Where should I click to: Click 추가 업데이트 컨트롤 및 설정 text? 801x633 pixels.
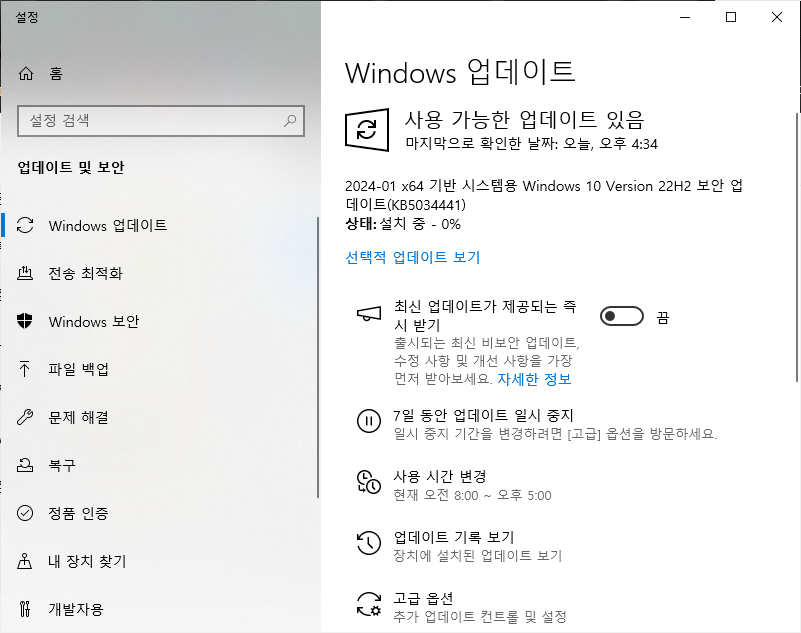[x=480, y=617]
